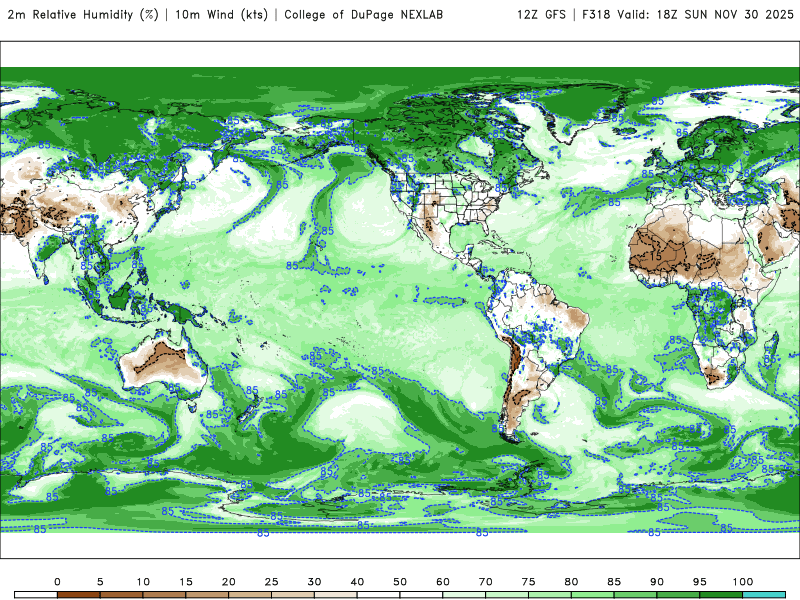Click the legend value "40"
The height and width of the screenshot is (600, 800).
pyautogui.click(x=357, y=582)
